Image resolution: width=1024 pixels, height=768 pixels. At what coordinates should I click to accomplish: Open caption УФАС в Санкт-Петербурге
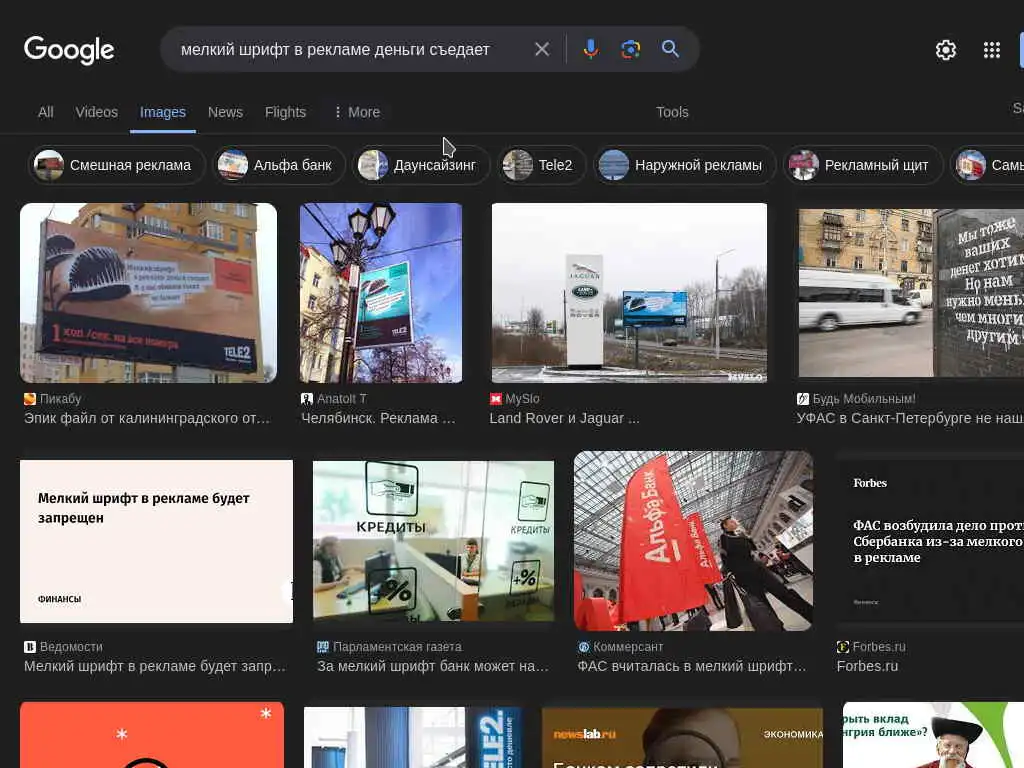910,418
